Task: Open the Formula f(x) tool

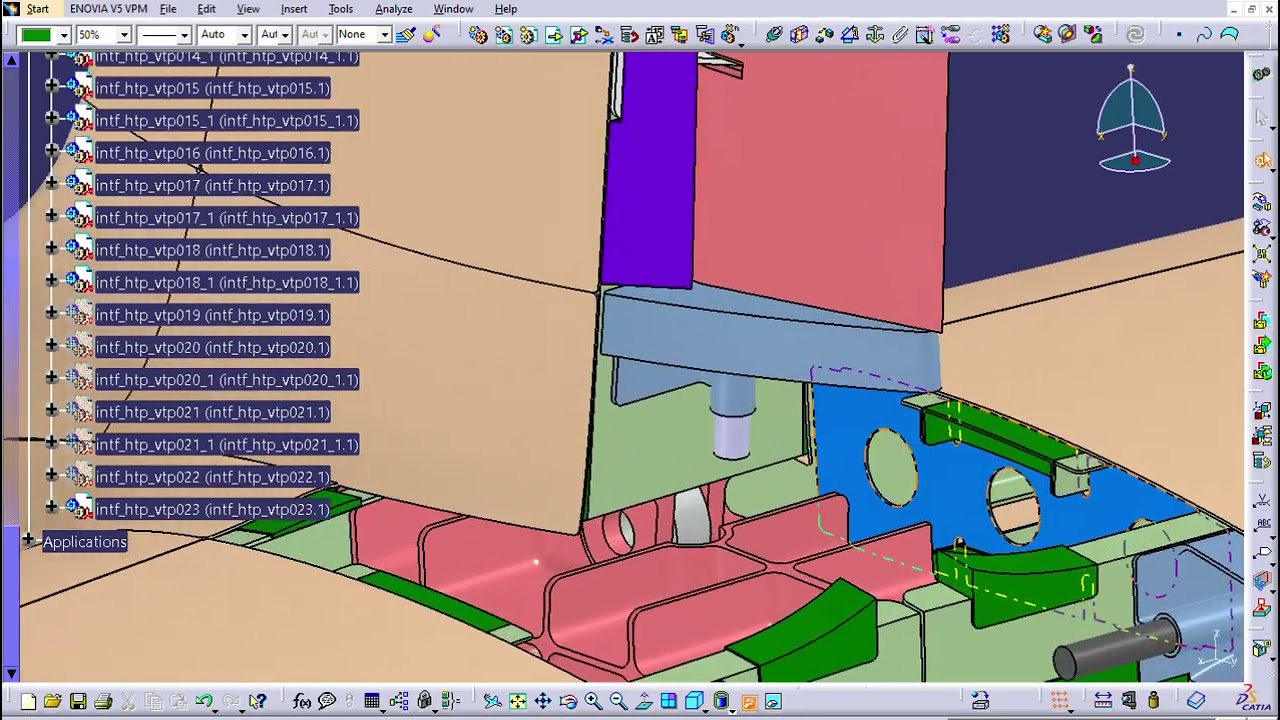Action: click(x=302, y=701)
